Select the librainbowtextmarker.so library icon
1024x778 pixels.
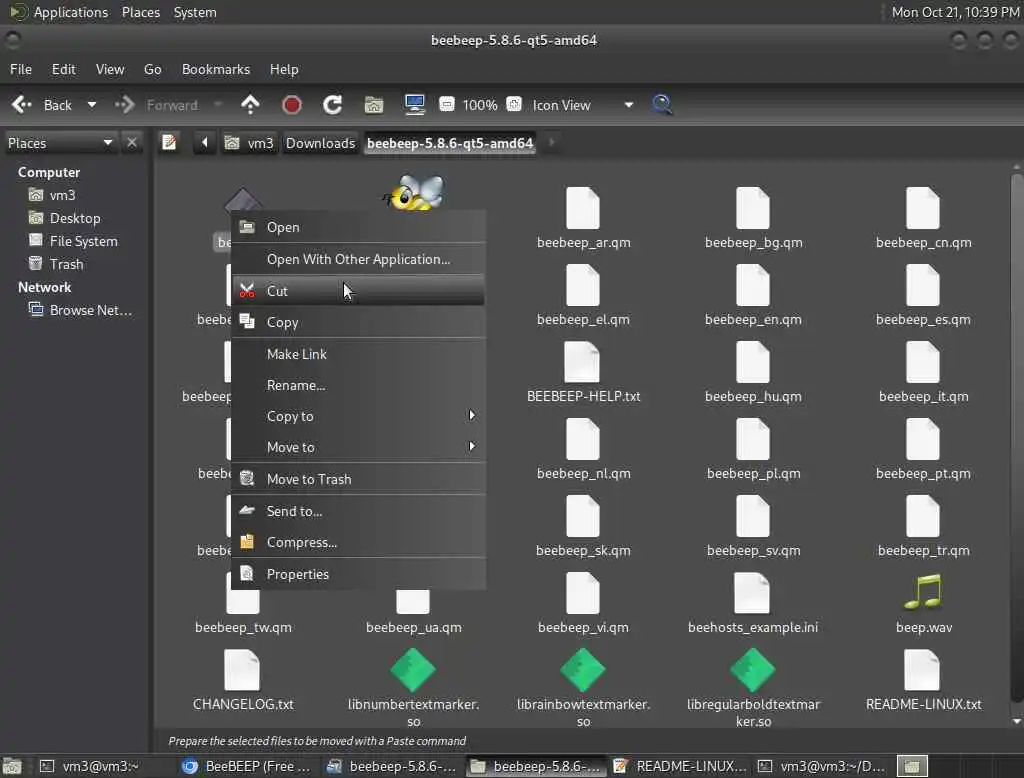pyautogui.click(x=583, y=670)
